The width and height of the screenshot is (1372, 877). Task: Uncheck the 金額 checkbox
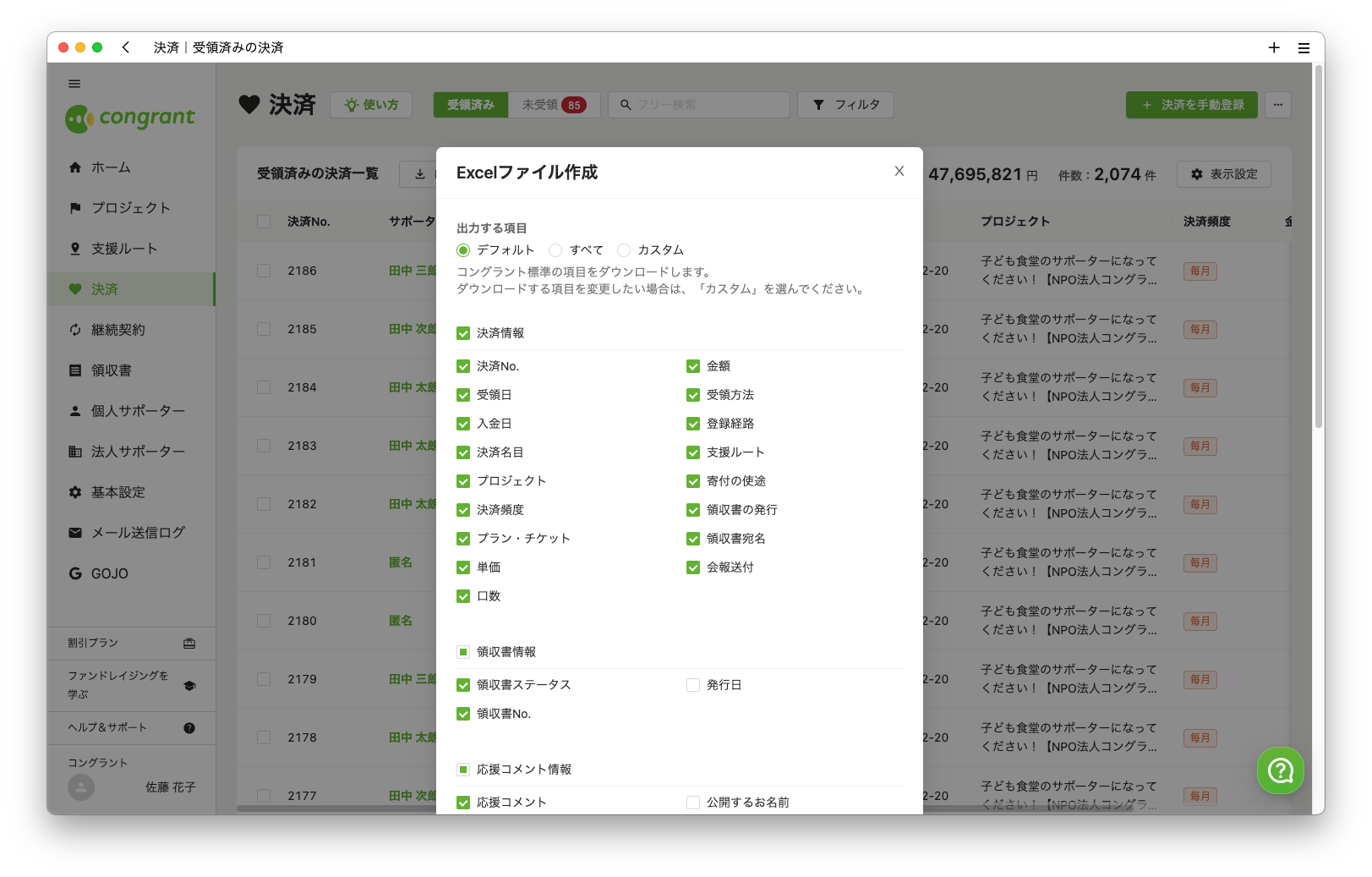click(x=693, y=366)
